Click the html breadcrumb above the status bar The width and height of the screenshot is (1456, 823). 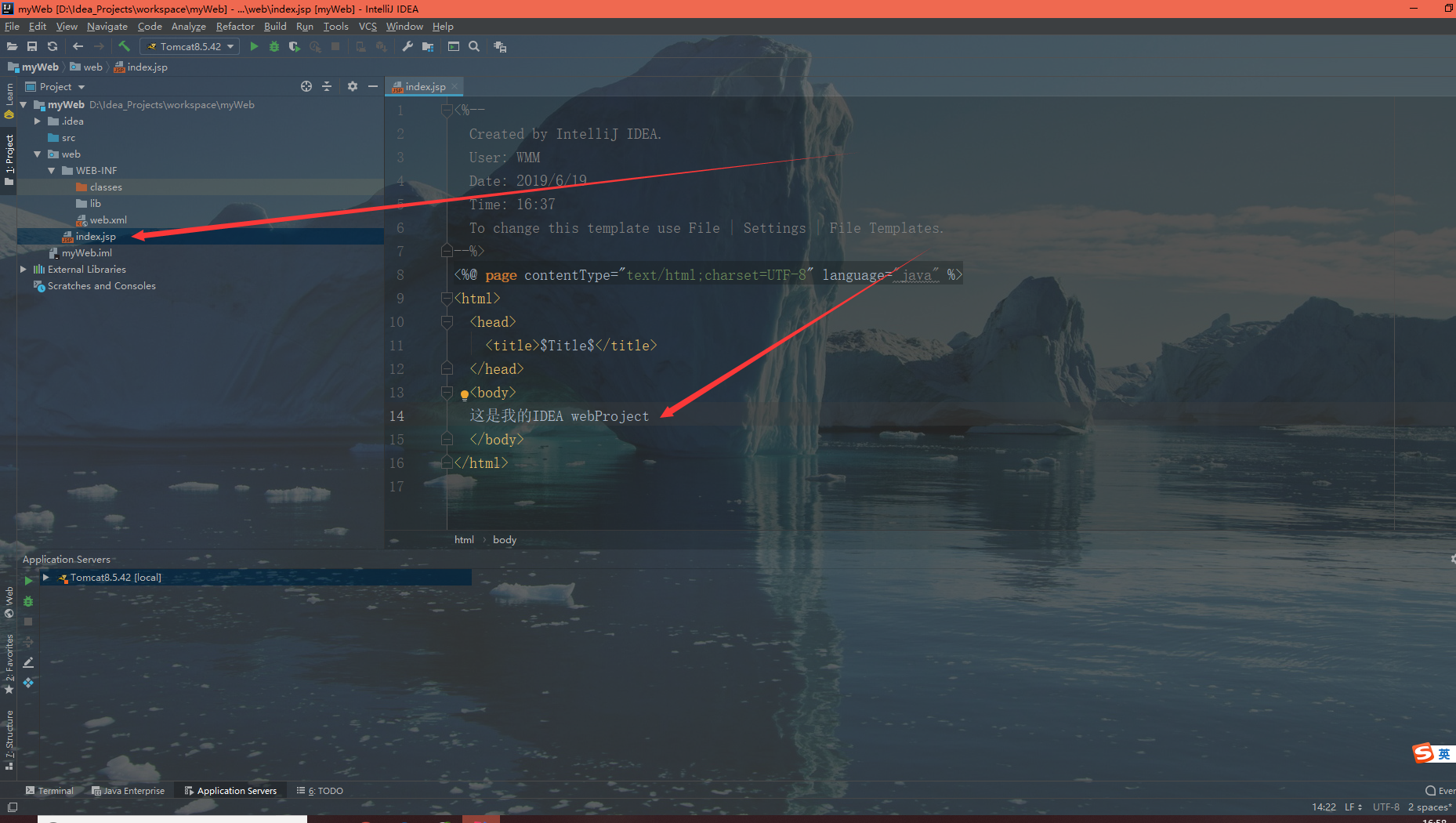coord(464,539)
